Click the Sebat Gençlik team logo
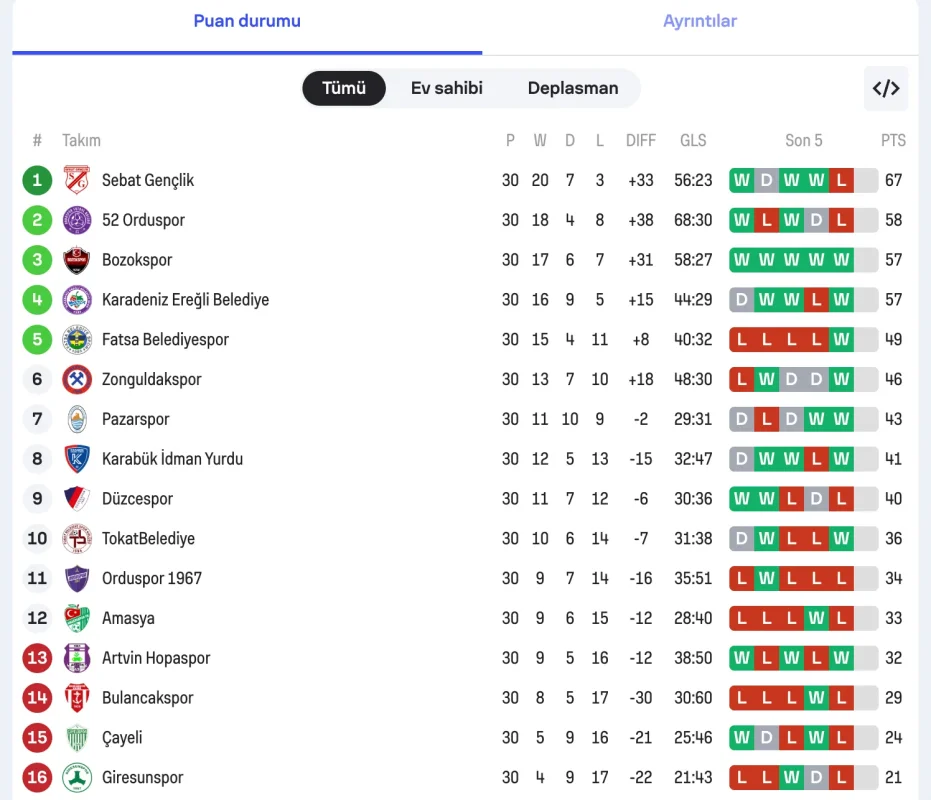This screenshot has height=800, width=931. click(x=77, y=180)
